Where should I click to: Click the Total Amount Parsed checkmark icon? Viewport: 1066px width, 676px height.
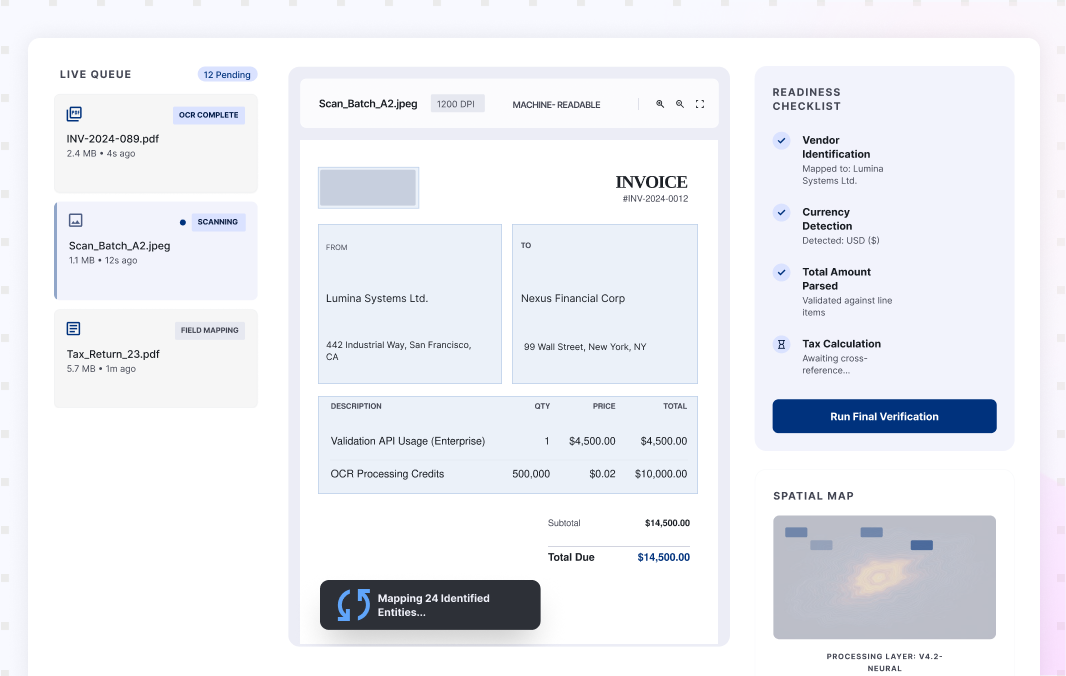click(781, 273)
